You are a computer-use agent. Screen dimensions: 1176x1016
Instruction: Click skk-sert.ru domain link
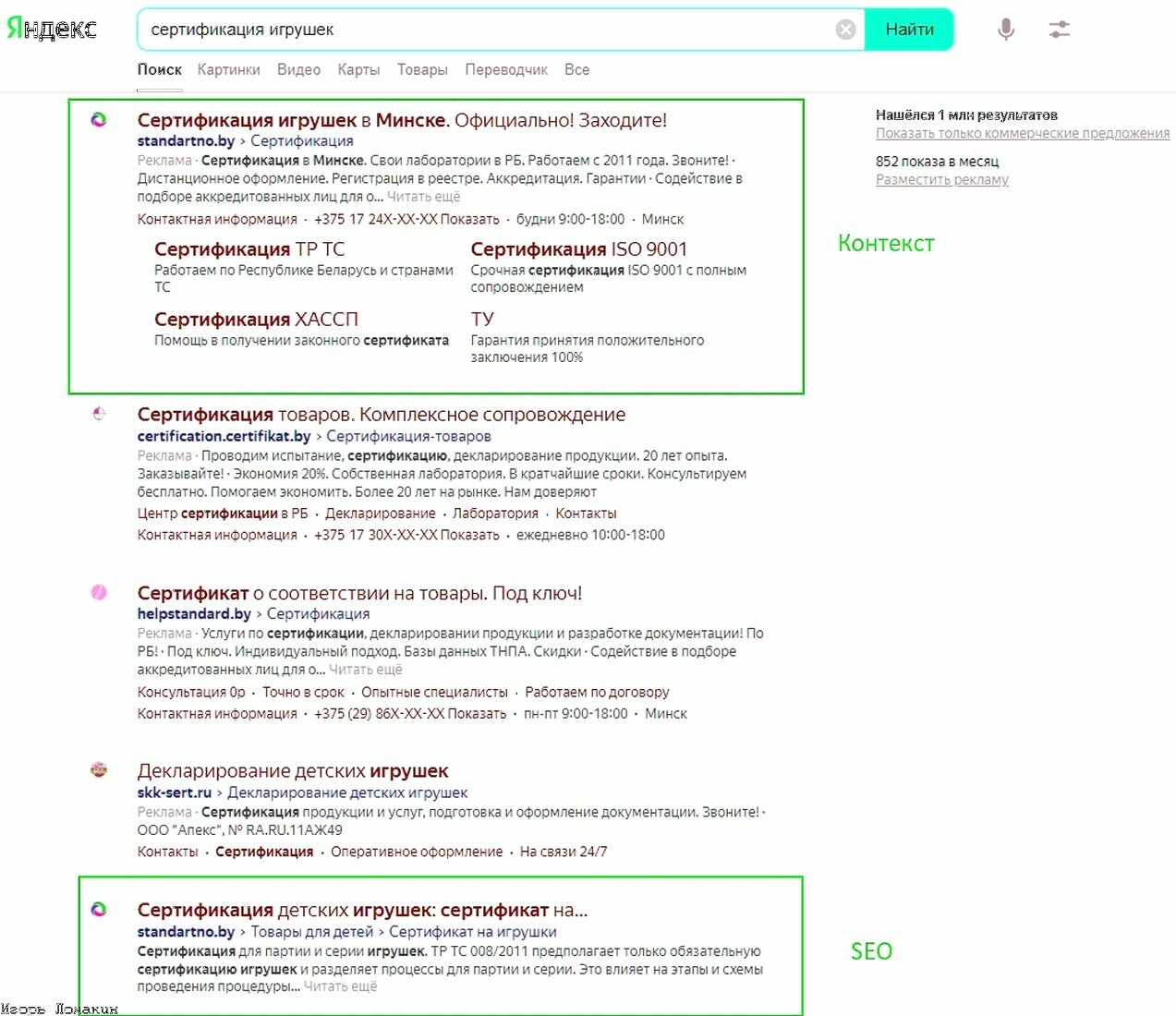[175, 792]
